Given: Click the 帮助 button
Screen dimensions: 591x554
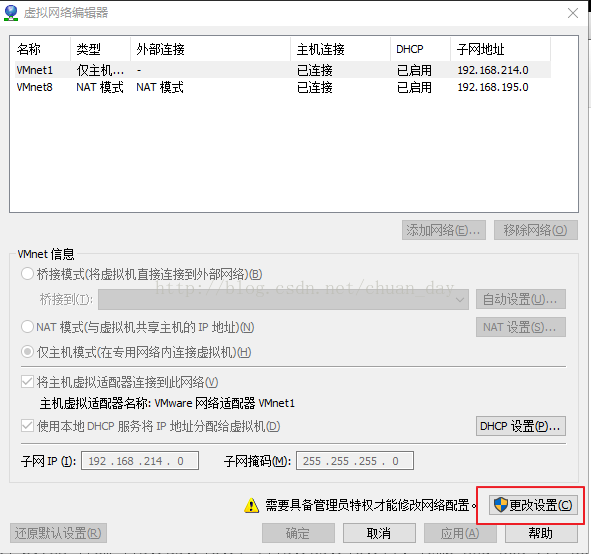Looking at the screenshot, I should click(541, 533).
